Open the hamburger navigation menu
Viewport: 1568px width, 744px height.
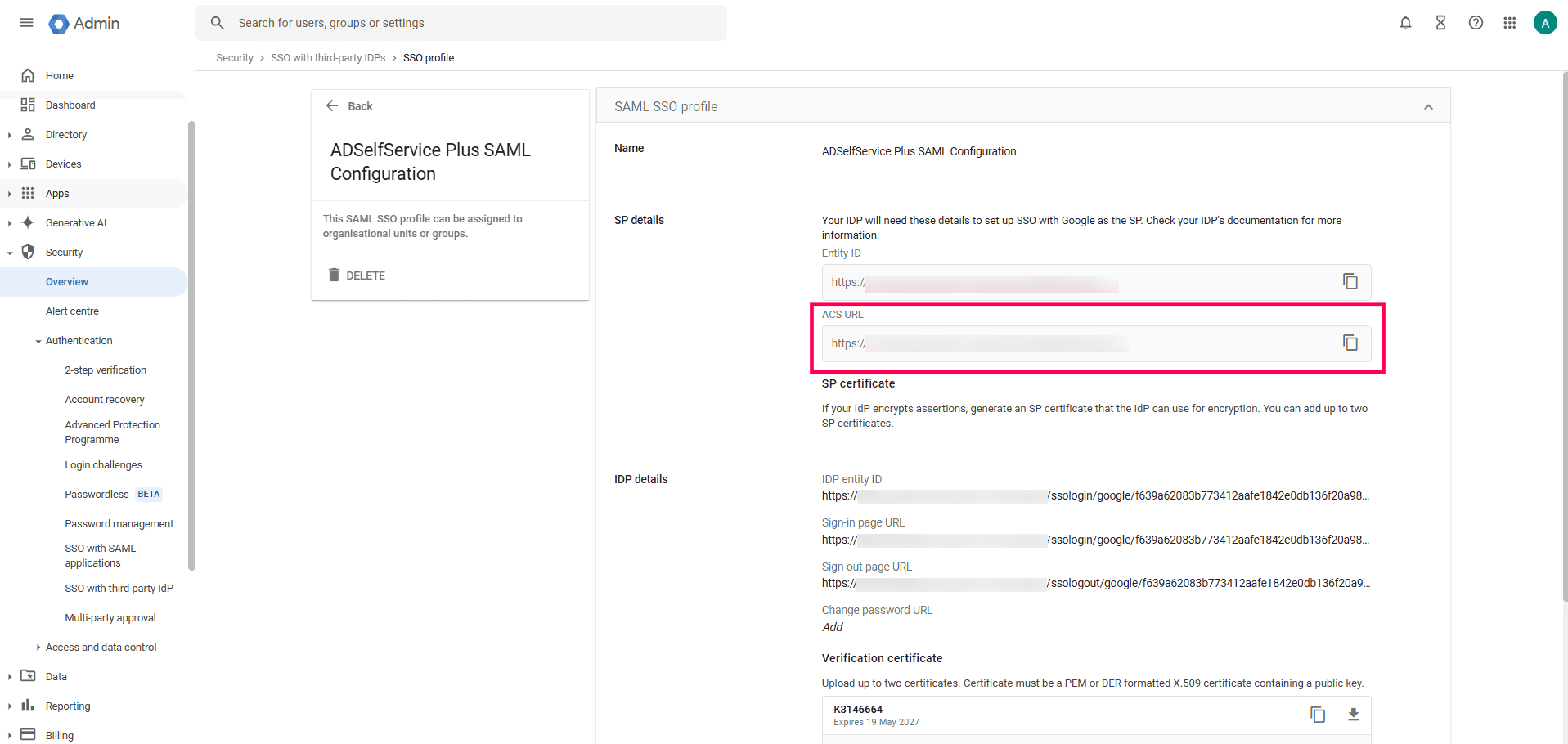point(26,22)
